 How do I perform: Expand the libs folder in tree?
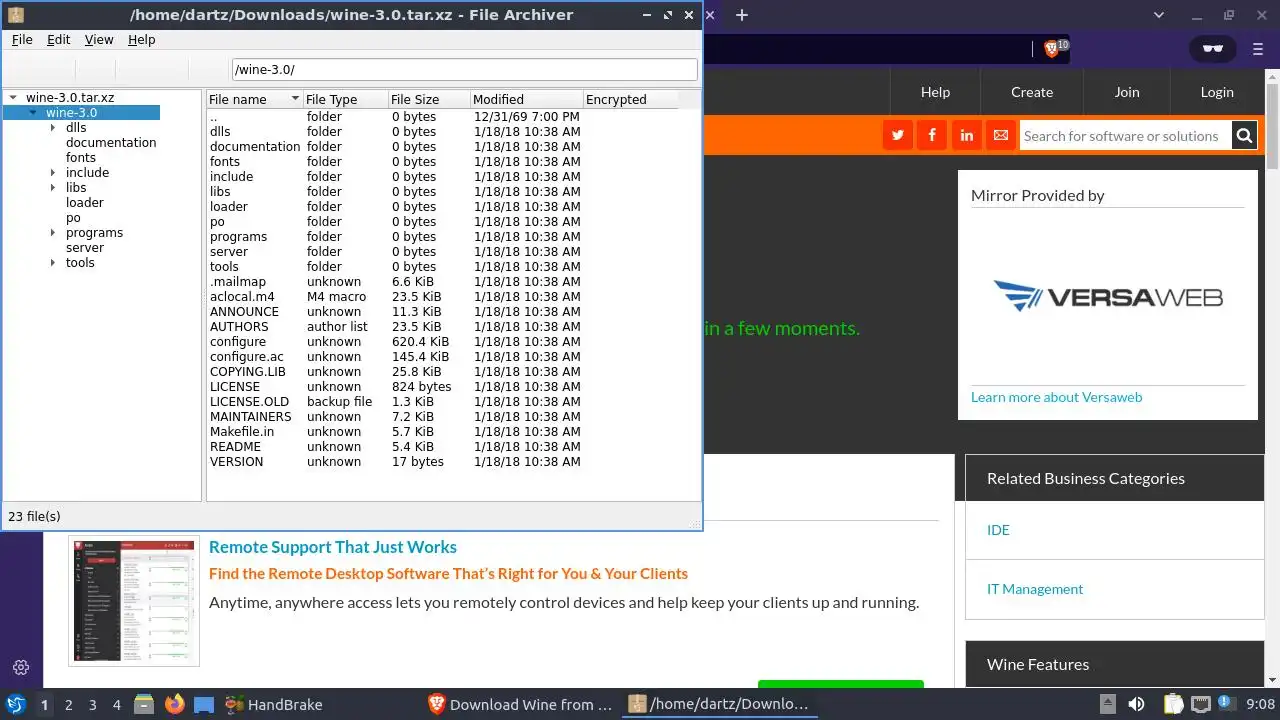[54, 188]
